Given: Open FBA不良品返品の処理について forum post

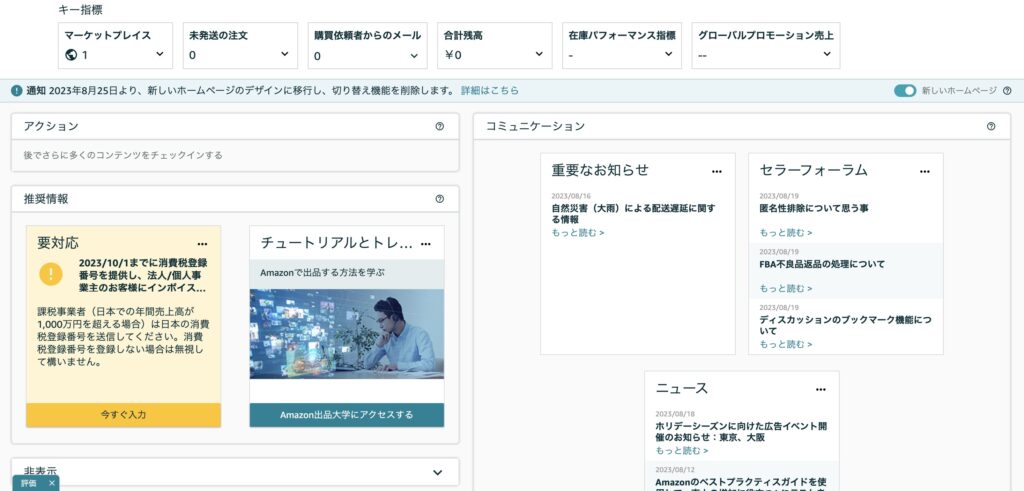Looking at the screenshot, I should [x=822, y=264].
